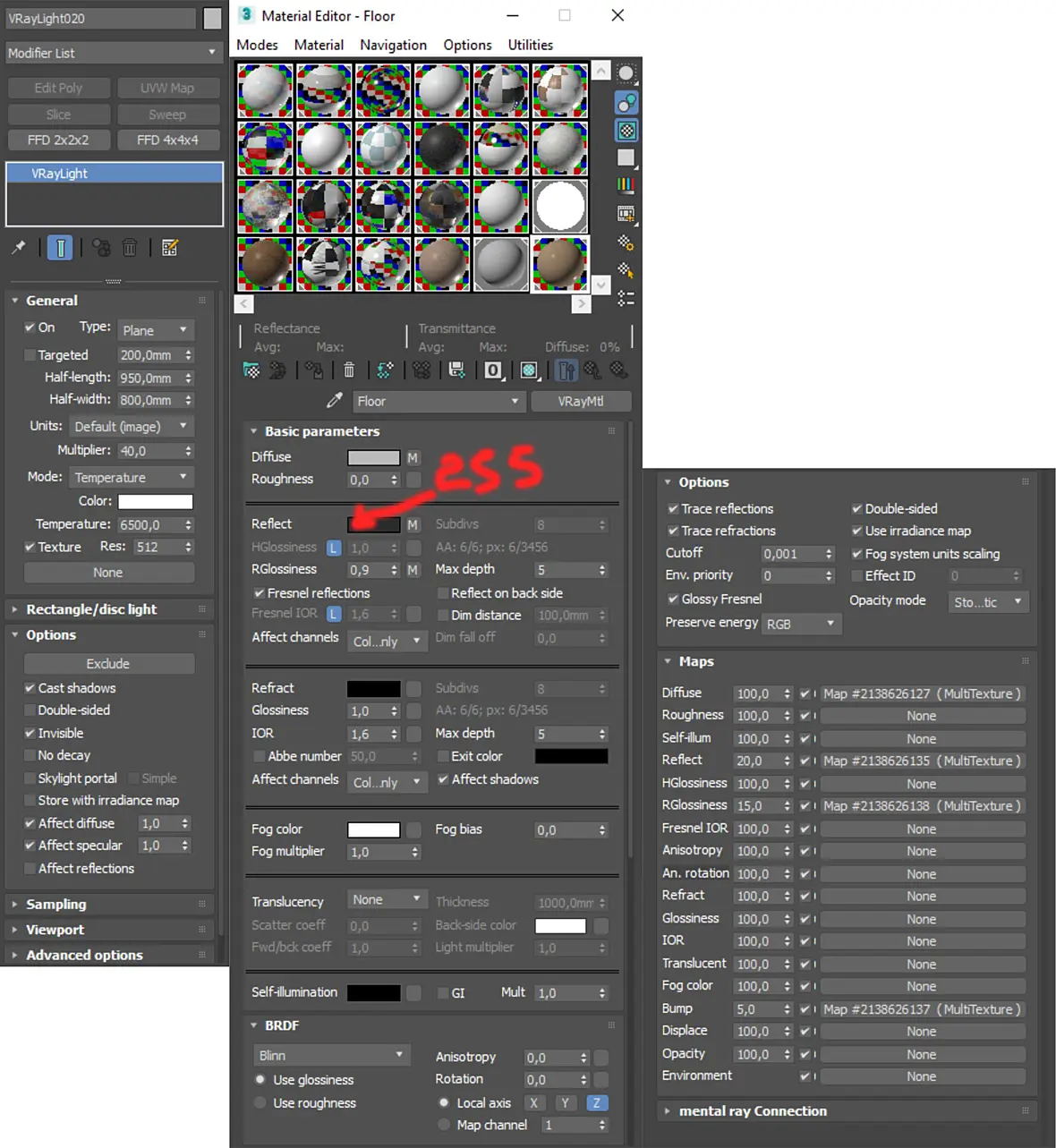The image size is (1056, 1148).
Task: Open the light Type dropdown set to Plane
Action: pos(156,330)
